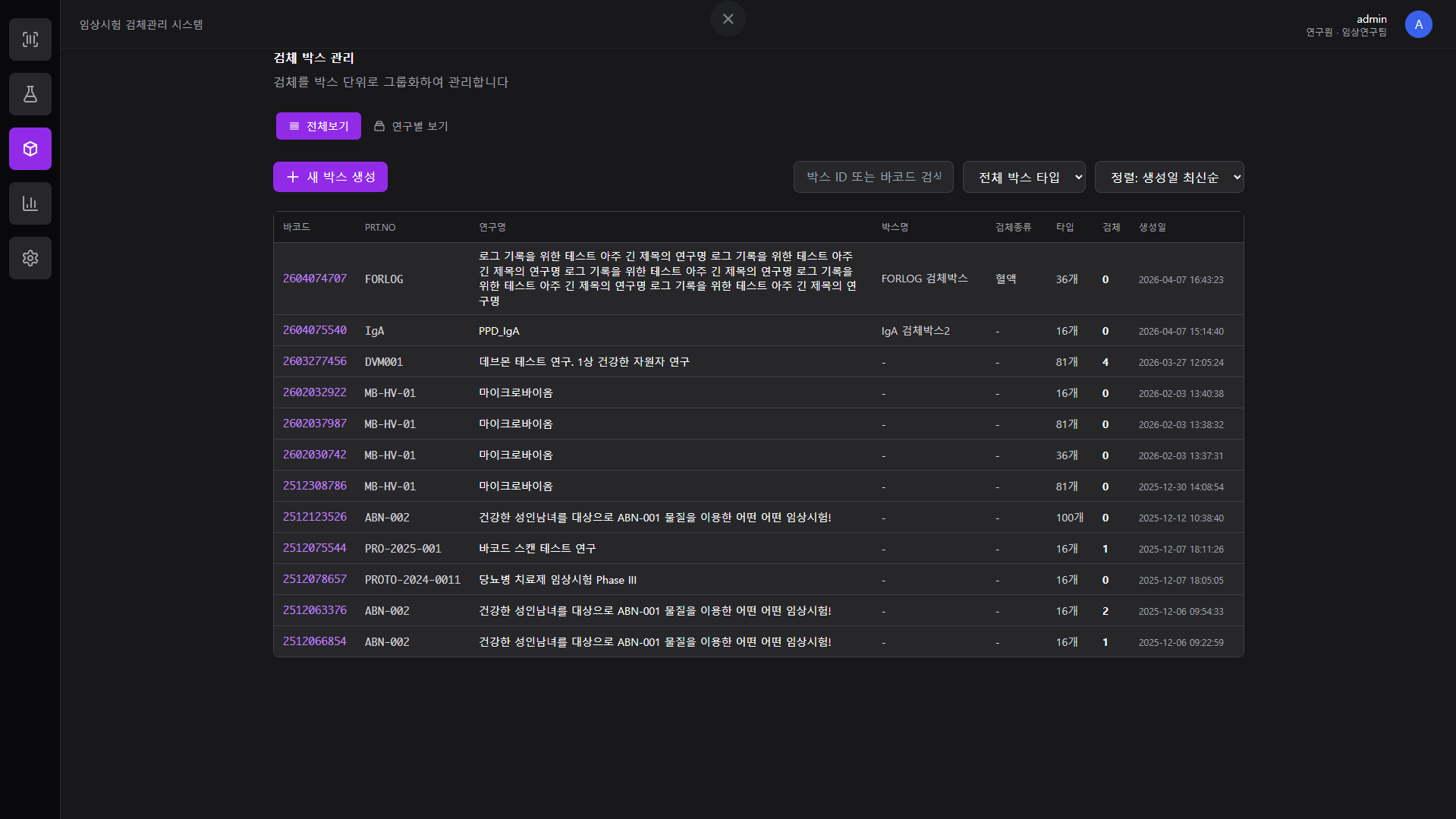Select the lab flask icon in the sidebar
Viewport: 1456px width, 819px height.
pos(30,94)
